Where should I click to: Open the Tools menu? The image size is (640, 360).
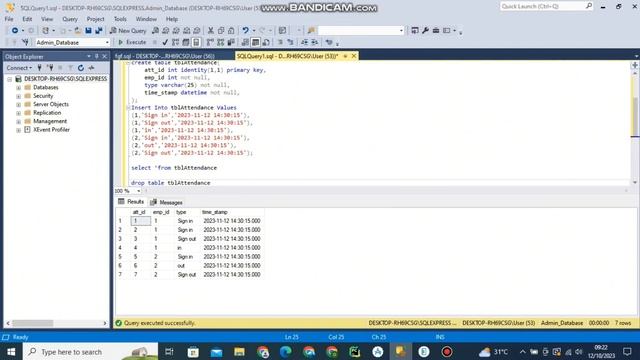tap(120, 19)
